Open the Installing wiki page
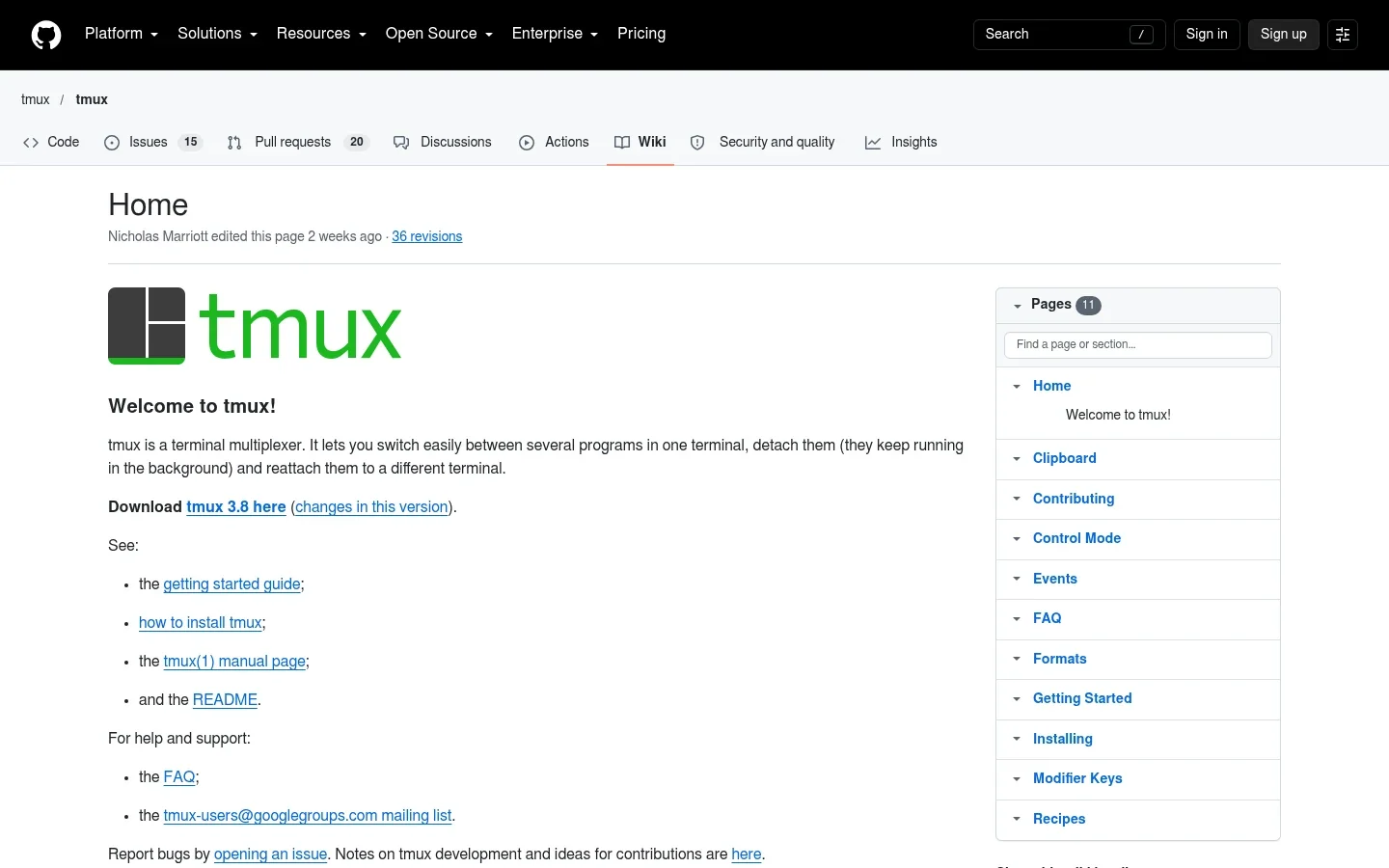The height and width of the screenshot is (868, 1389). tap(1063, 739)
